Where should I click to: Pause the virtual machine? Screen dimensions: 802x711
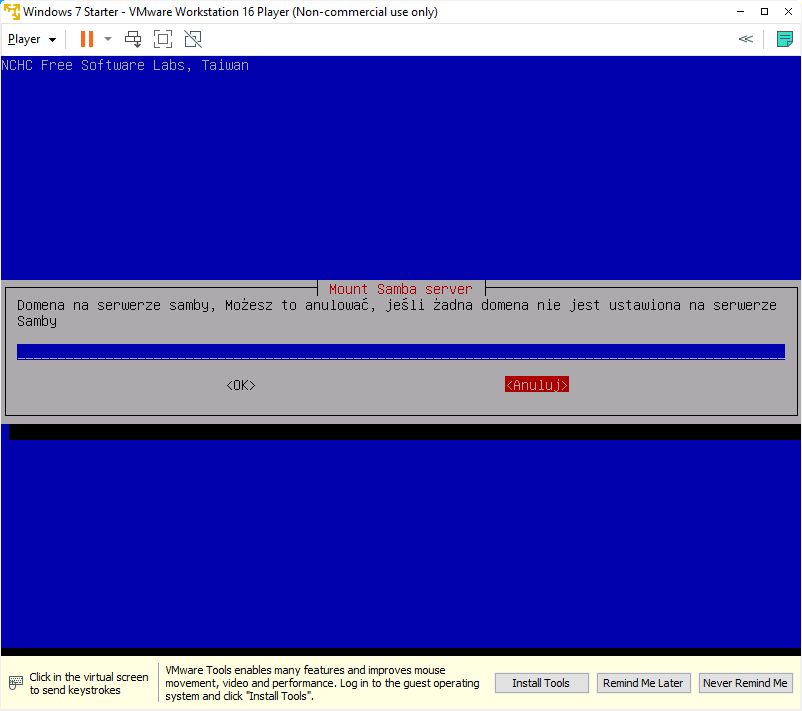point(87,39)
